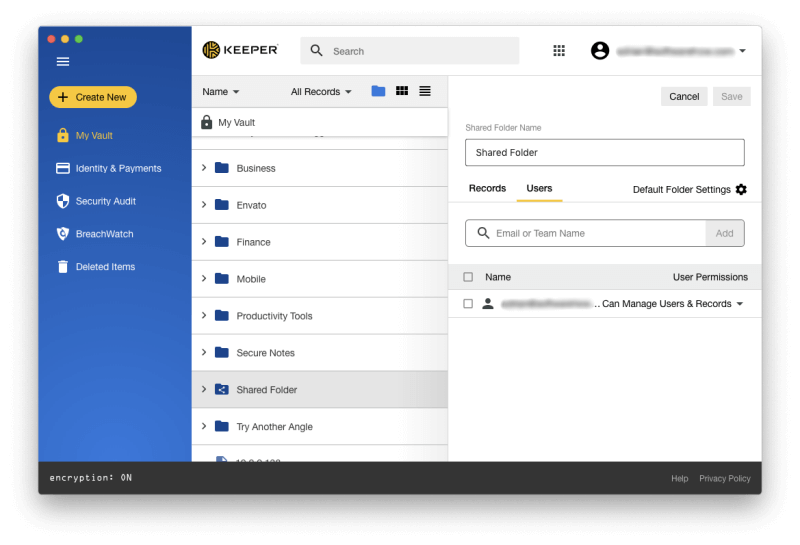Click the User Permissions column header

(710, 277)
